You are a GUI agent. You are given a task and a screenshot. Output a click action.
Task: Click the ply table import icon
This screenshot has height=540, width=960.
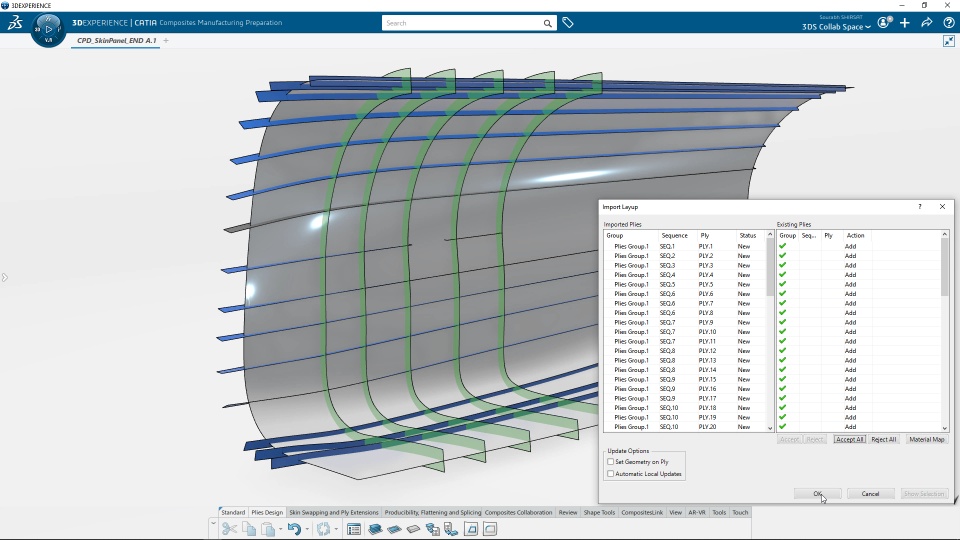(x=433, y=529)
